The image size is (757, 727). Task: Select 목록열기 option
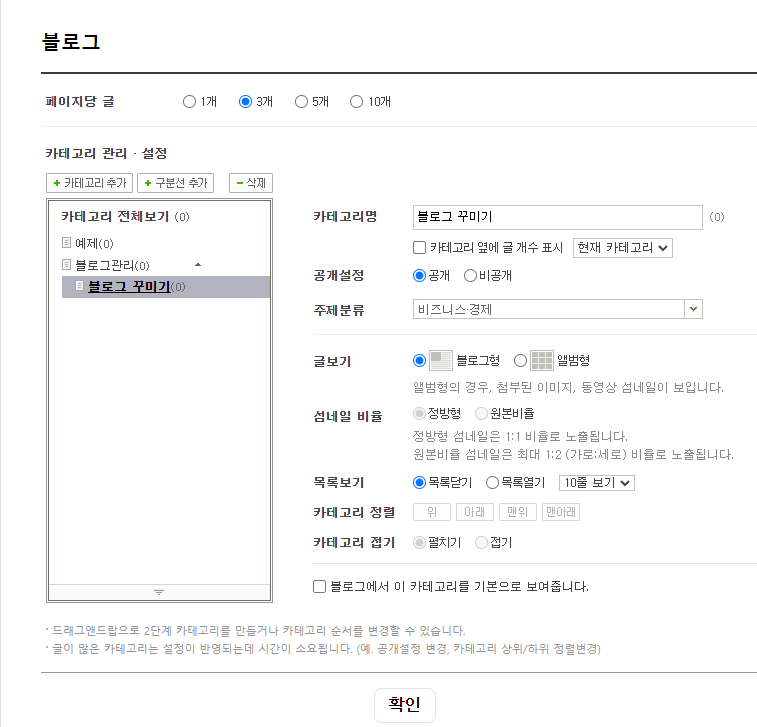click(492, 483)
